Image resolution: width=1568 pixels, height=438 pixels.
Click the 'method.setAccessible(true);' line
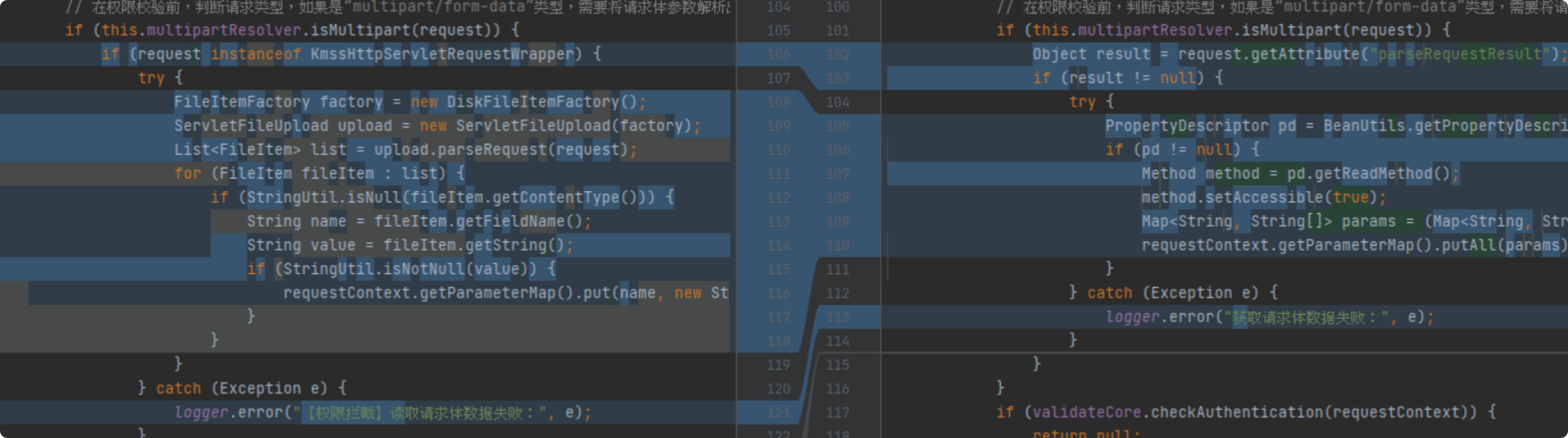coord(1265,197)
